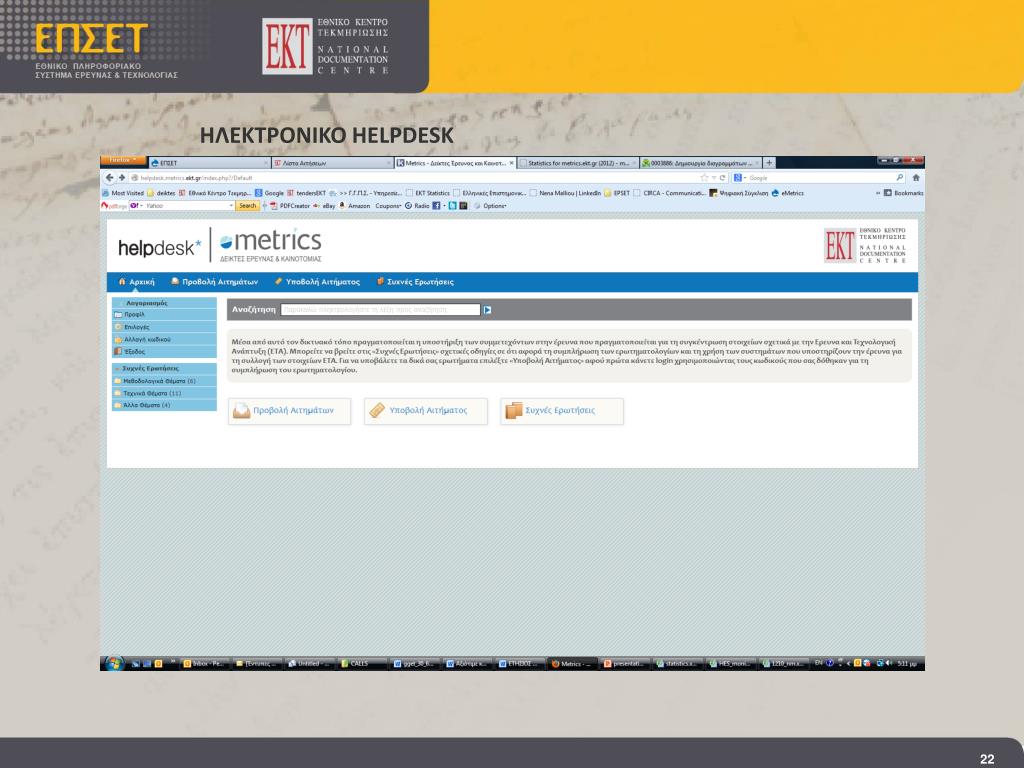The width and height of the screenshot is (1024, 768).
Task: Open the Coupons toolbar dropdown
Action: (388, 206)
